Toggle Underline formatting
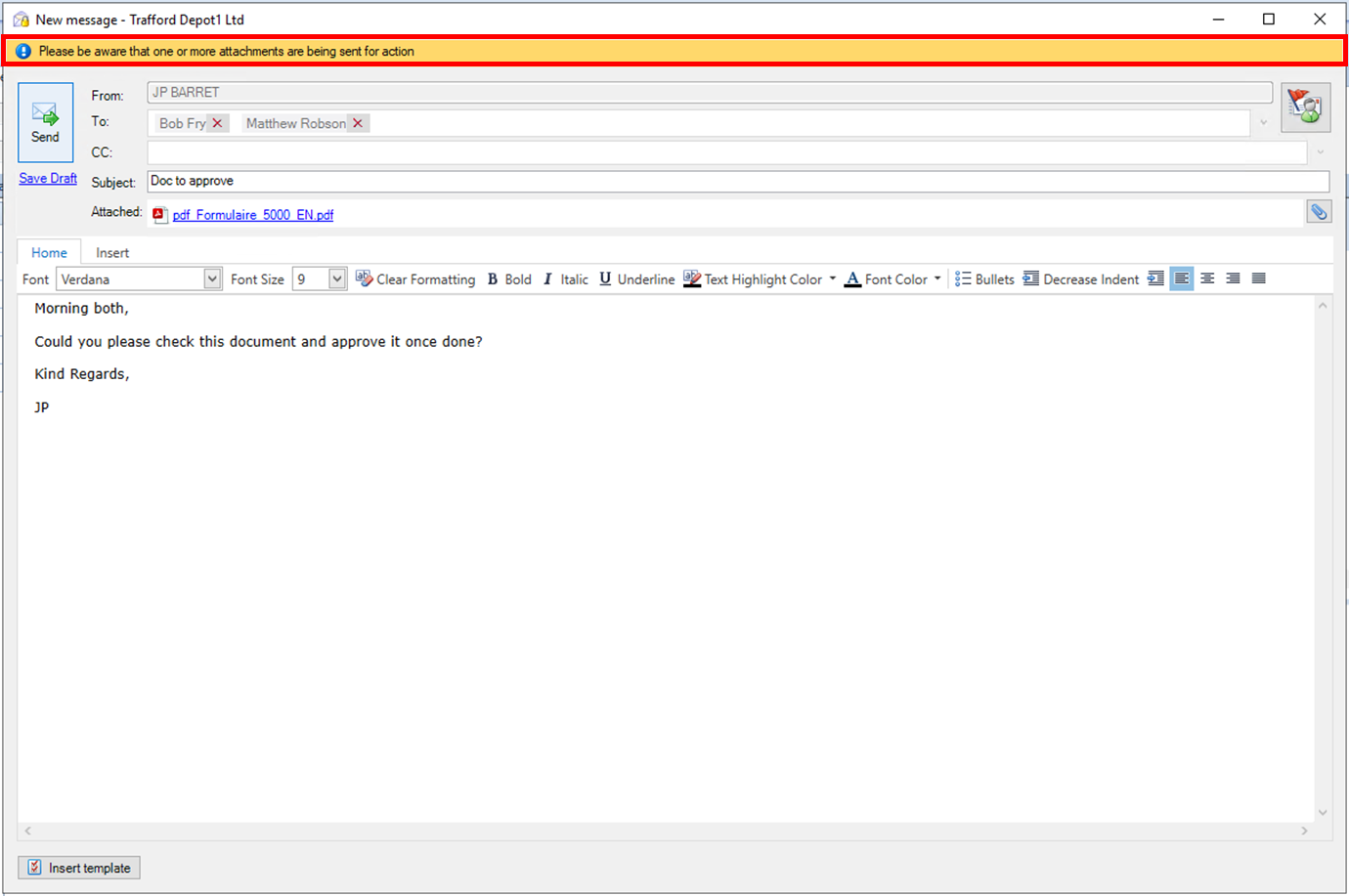The width and height of the screenshot is (1349, 896). (x=636, y=278)
